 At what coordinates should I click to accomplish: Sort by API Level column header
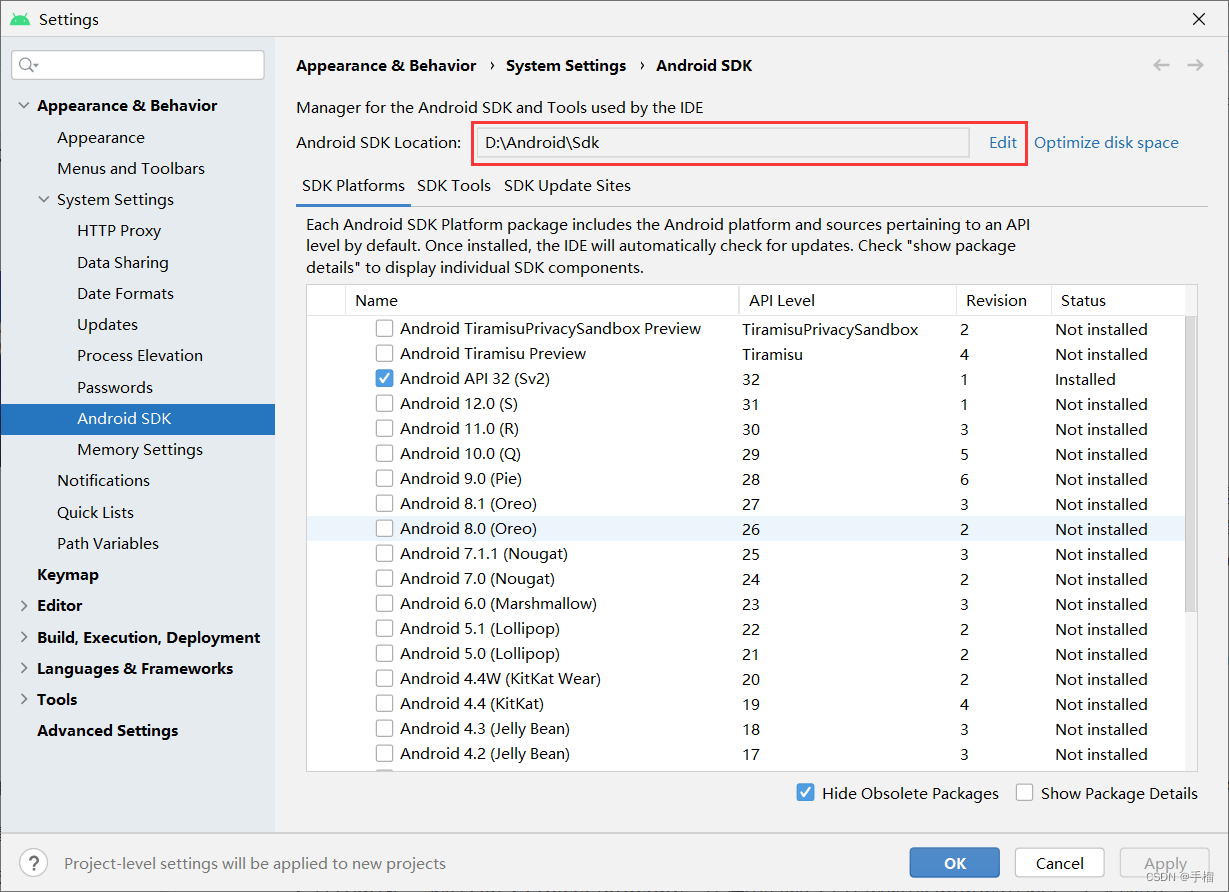click(x=848, y=300)
